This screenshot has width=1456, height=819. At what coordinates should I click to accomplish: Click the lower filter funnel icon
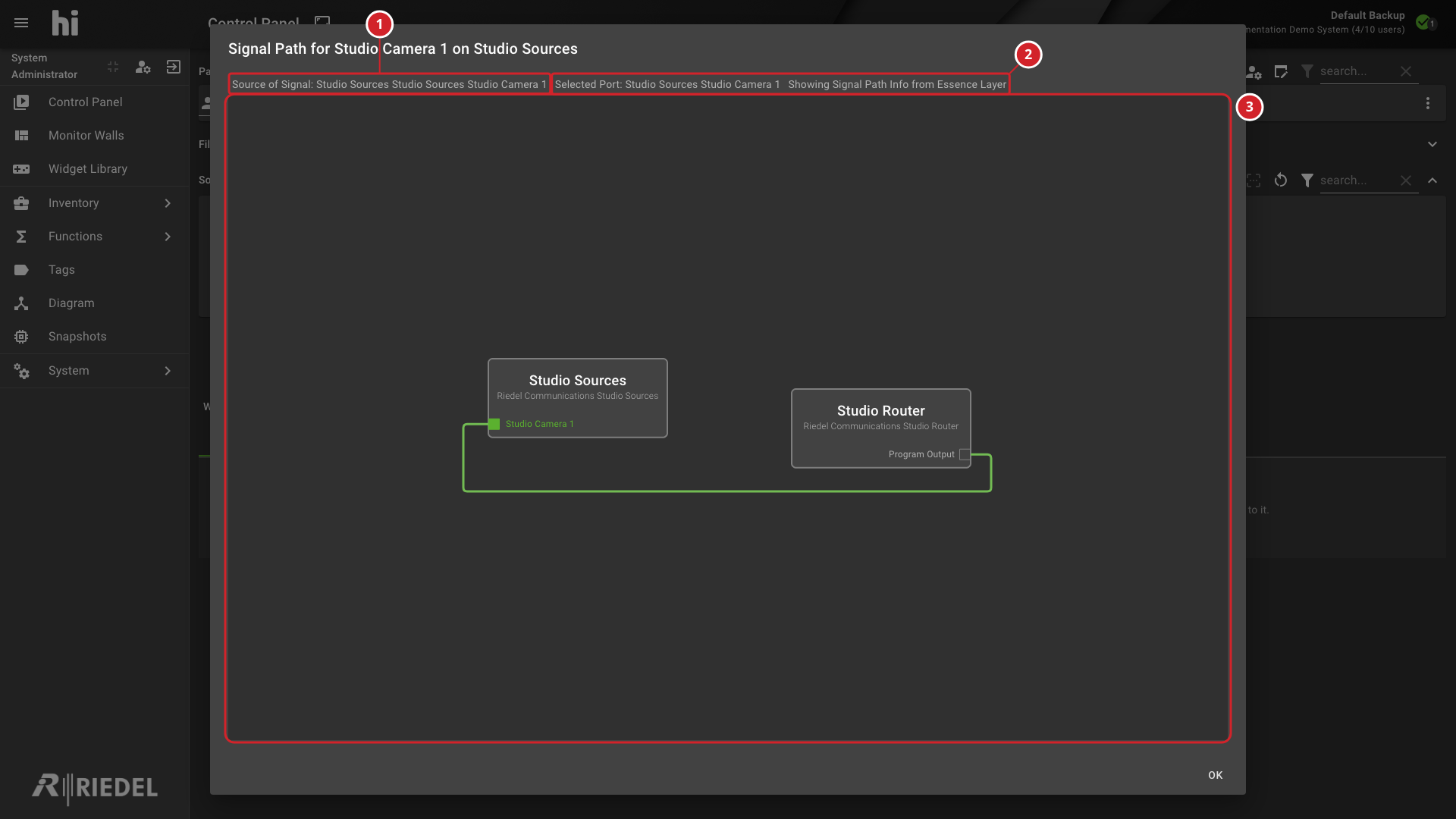[1307, 180]
